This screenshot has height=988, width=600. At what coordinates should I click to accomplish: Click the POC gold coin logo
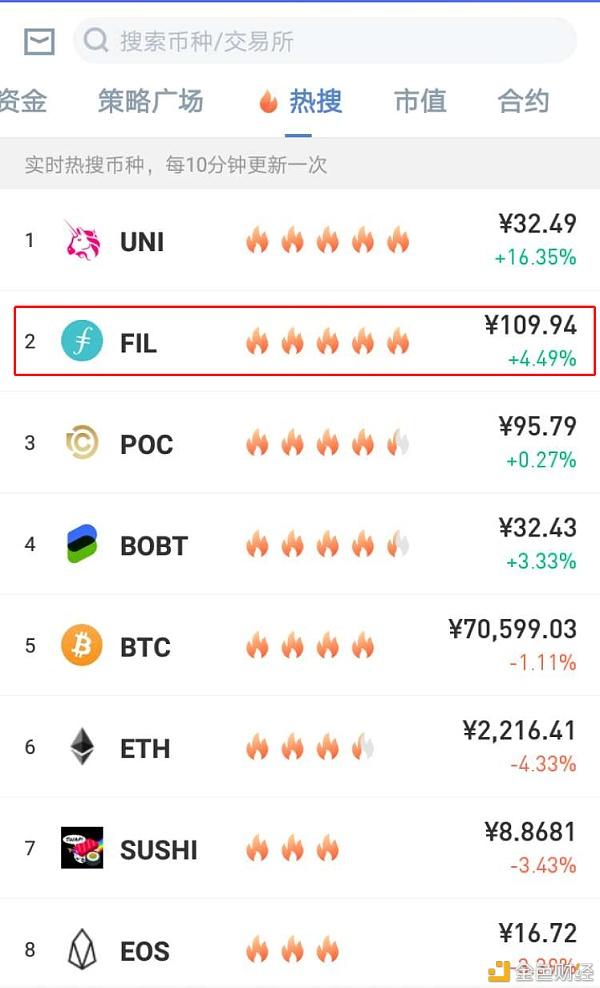point(82,442)
